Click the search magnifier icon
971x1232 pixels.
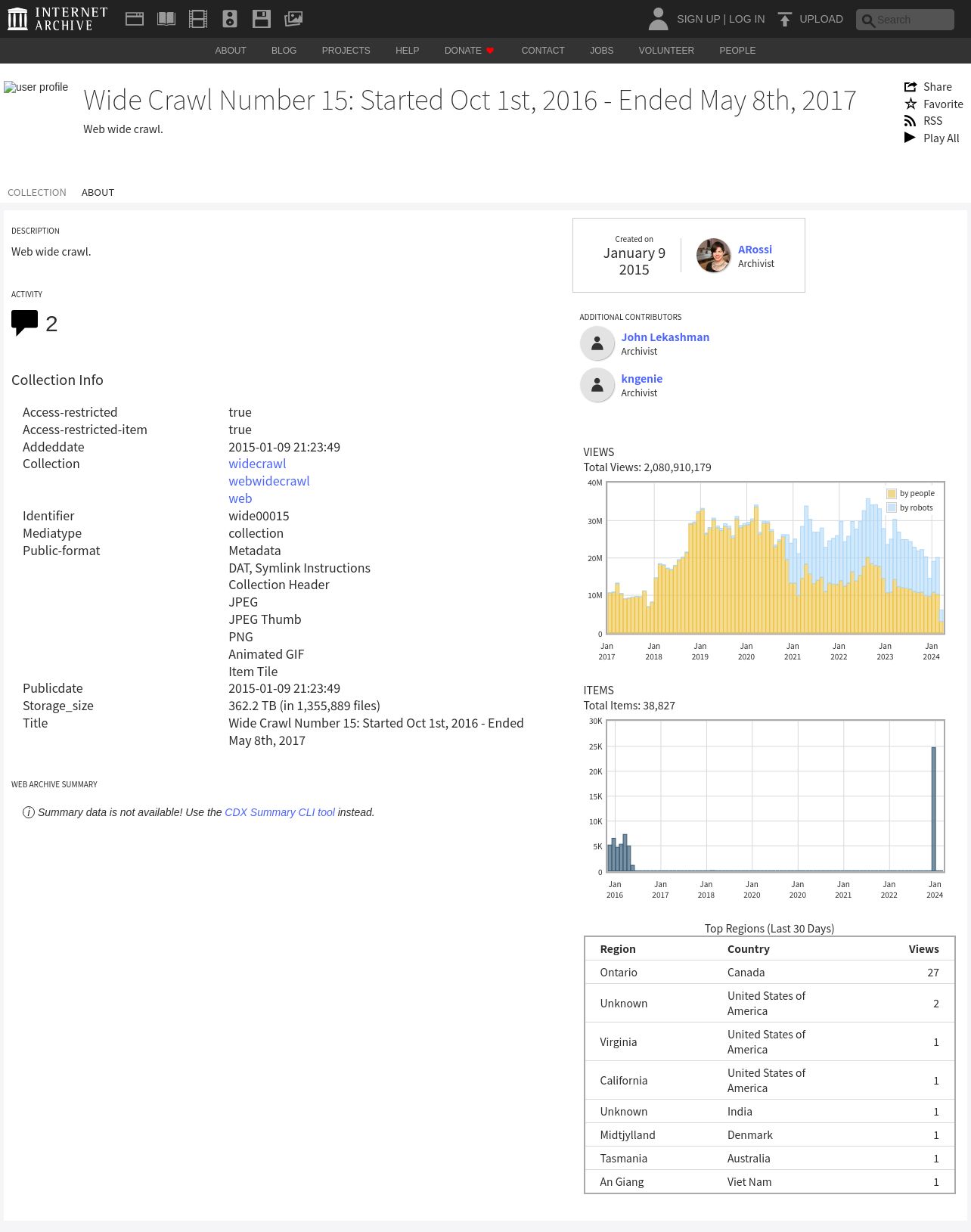pos(868,20)
